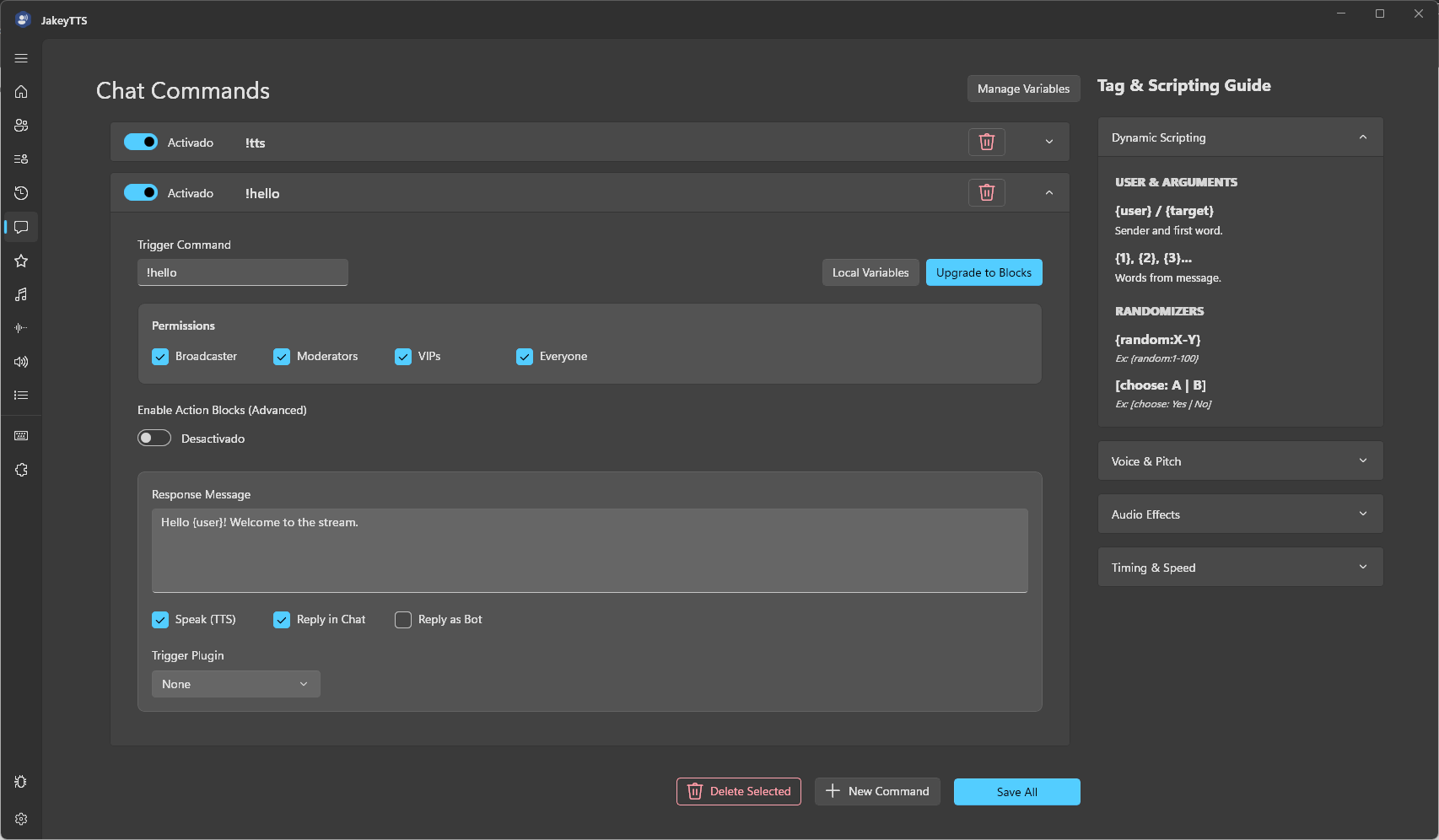Toggle the !tts command Activado switch
1439x840 pixels.
click(141, 142)
